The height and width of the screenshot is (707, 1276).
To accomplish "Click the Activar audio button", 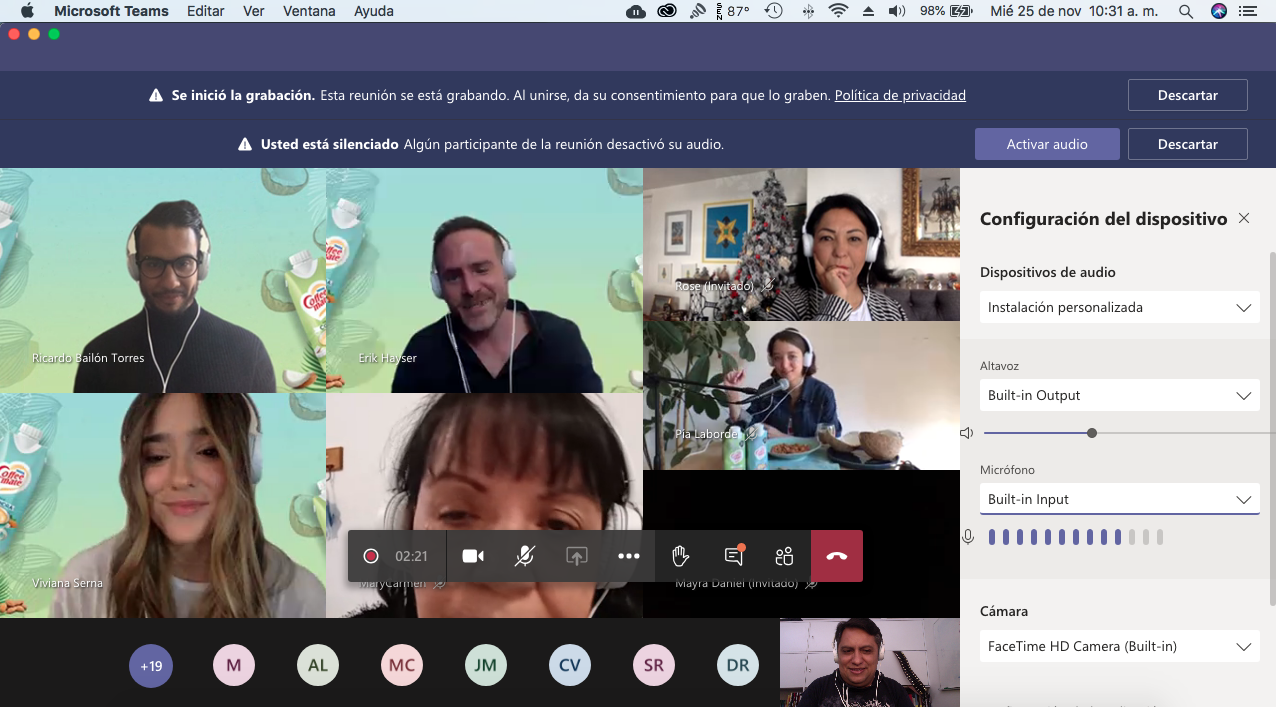I will tap(1046, 144).
